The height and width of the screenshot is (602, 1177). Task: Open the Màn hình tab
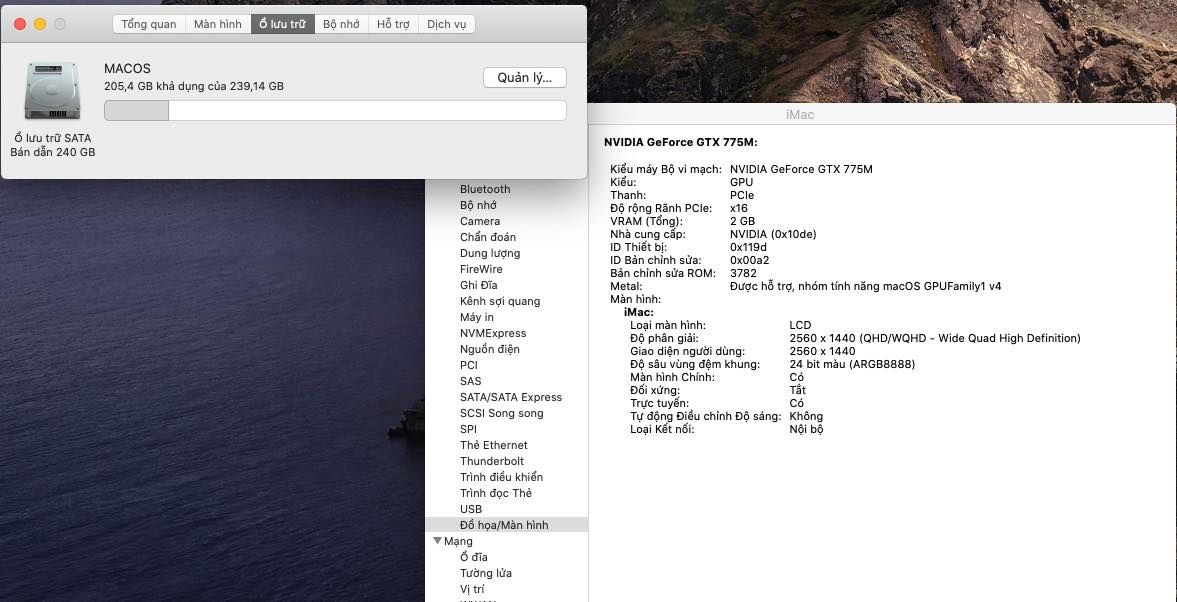218,24
